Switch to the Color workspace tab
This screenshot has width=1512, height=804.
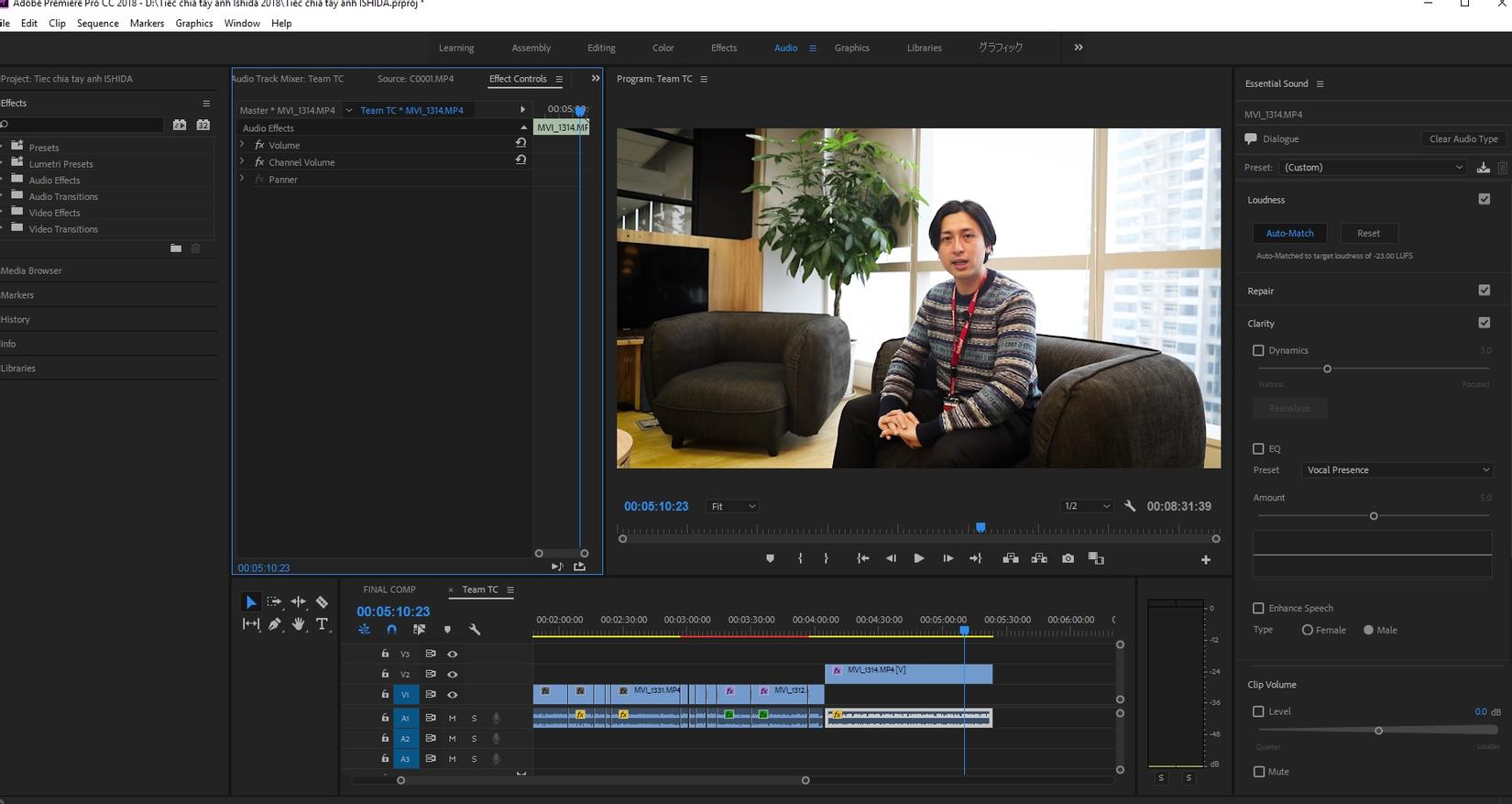[x=663, y=48]
